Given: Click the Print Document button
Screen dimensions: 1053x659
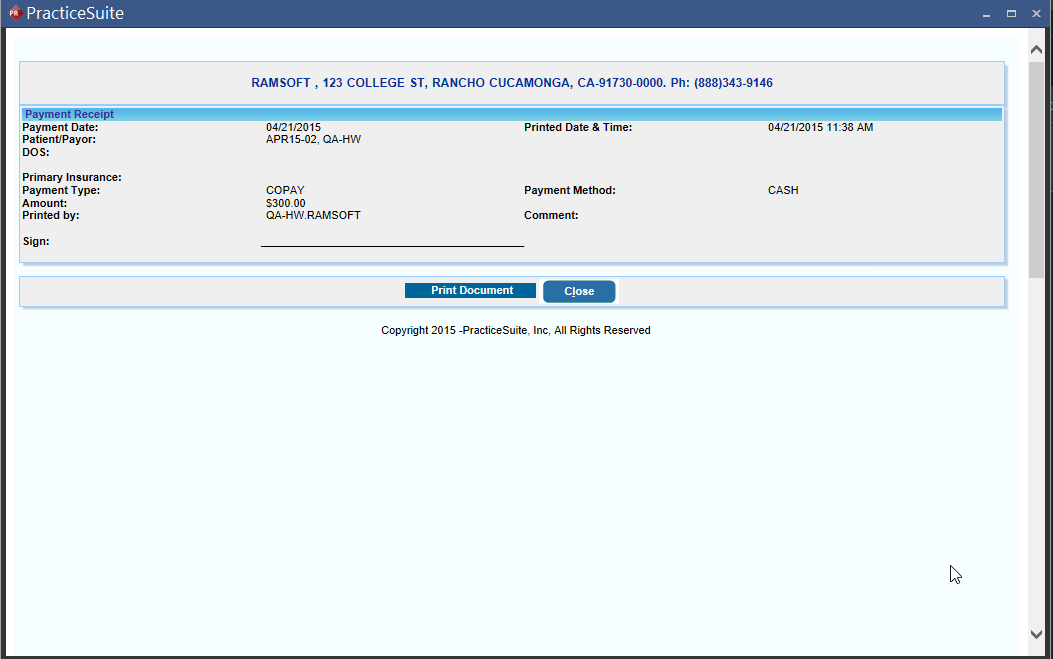Looking at the screenshot, I should (470, 290).
